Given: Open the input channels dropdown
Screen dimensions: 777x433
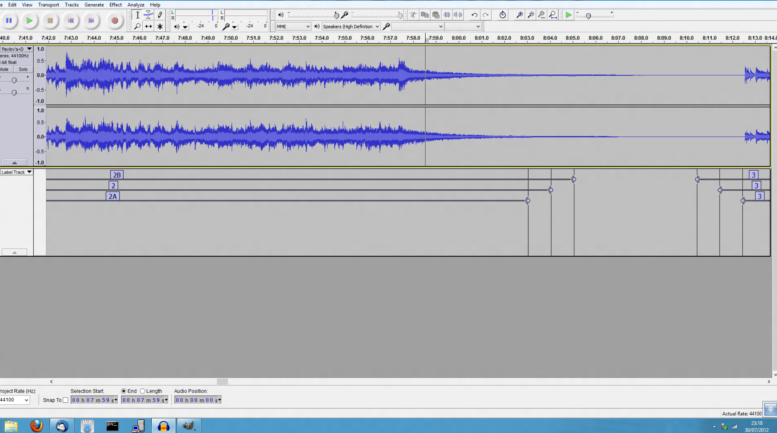Looking at the screenshot, I should tap(463, 26).
